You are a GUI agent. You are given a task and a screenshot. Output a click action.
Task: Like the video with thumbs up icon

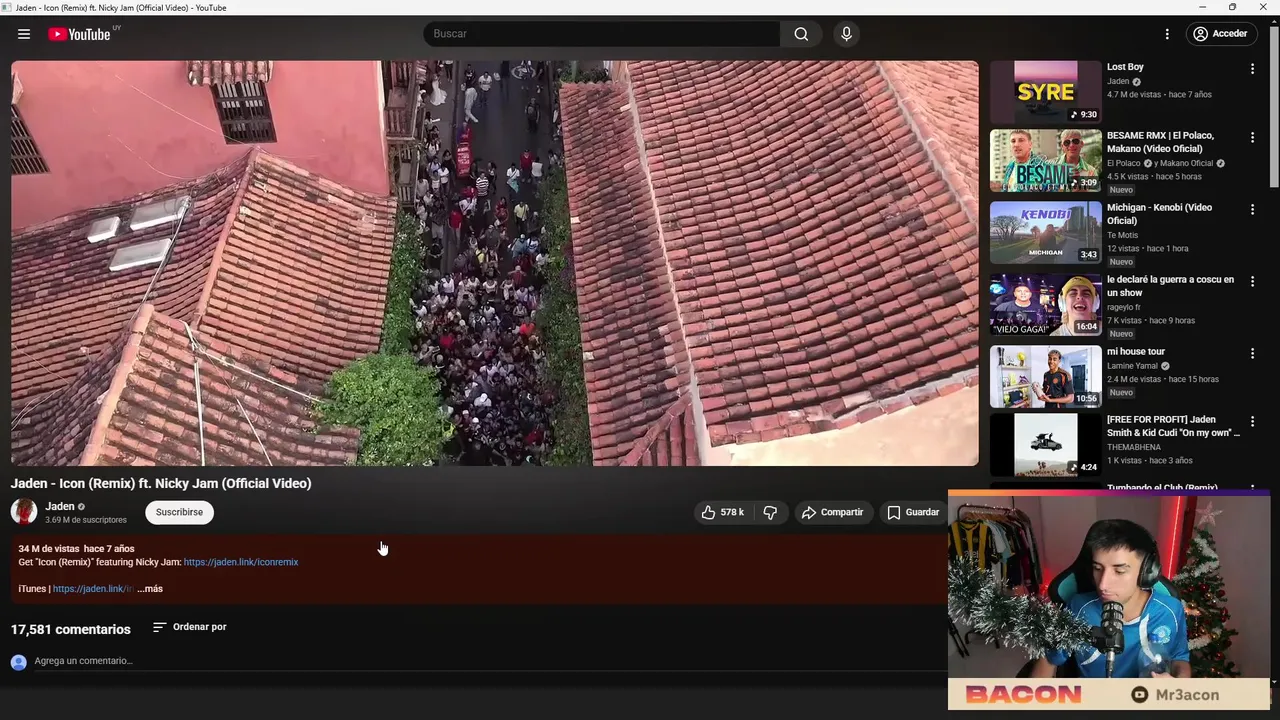(x=708, y=512)
